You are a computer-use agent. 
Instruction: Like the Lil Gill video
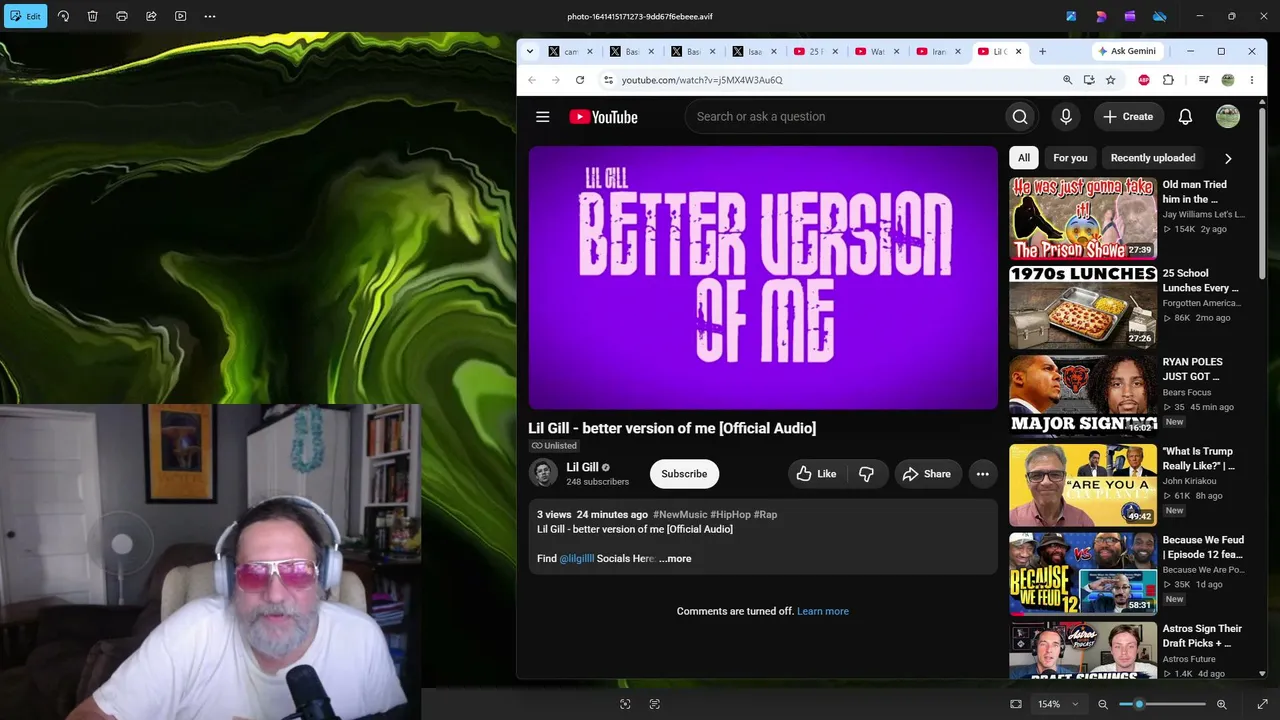[816, 474]
